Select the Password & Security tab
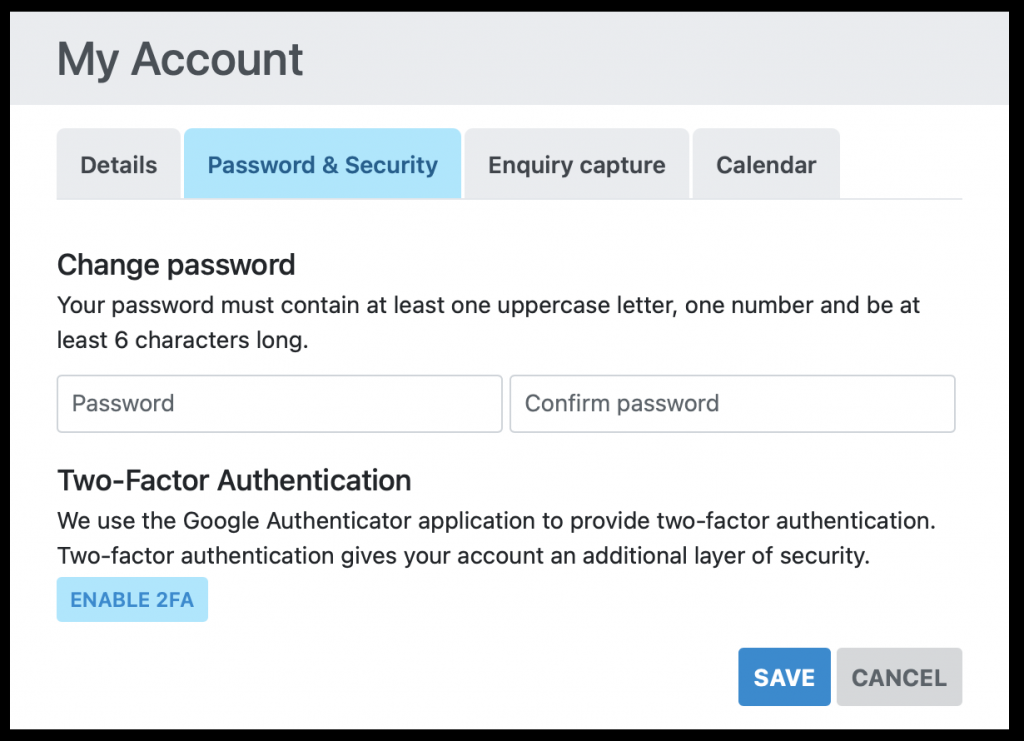This screenshot has width=1024, height=741. (322, 165)
